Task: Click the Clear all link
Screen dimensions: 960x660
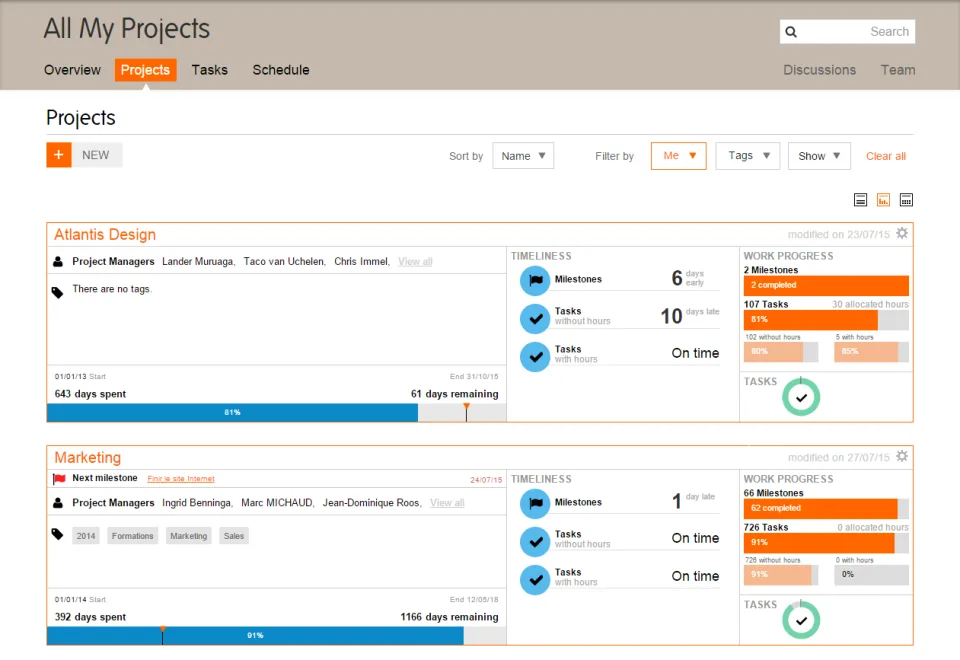Action: click(885, 156)
